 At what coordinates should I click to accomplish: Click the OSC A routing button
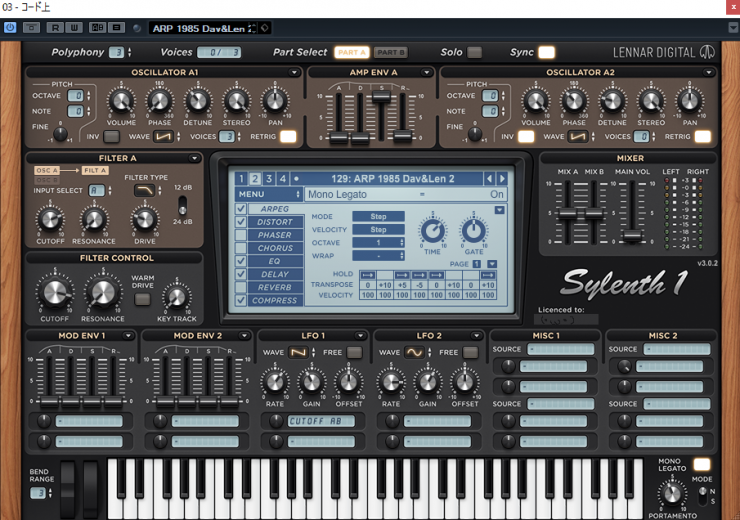pyautogui.click(x=46, y=170)
